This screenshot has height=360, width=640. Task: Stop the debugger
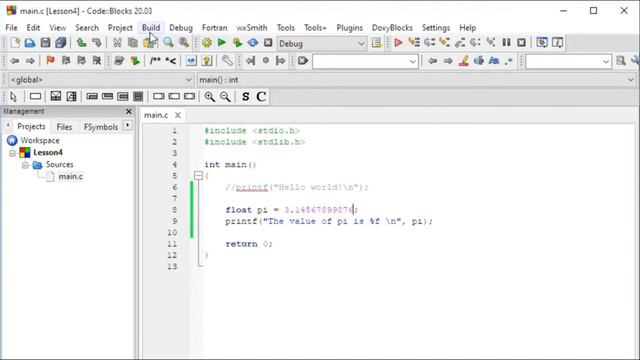(521, 43)
